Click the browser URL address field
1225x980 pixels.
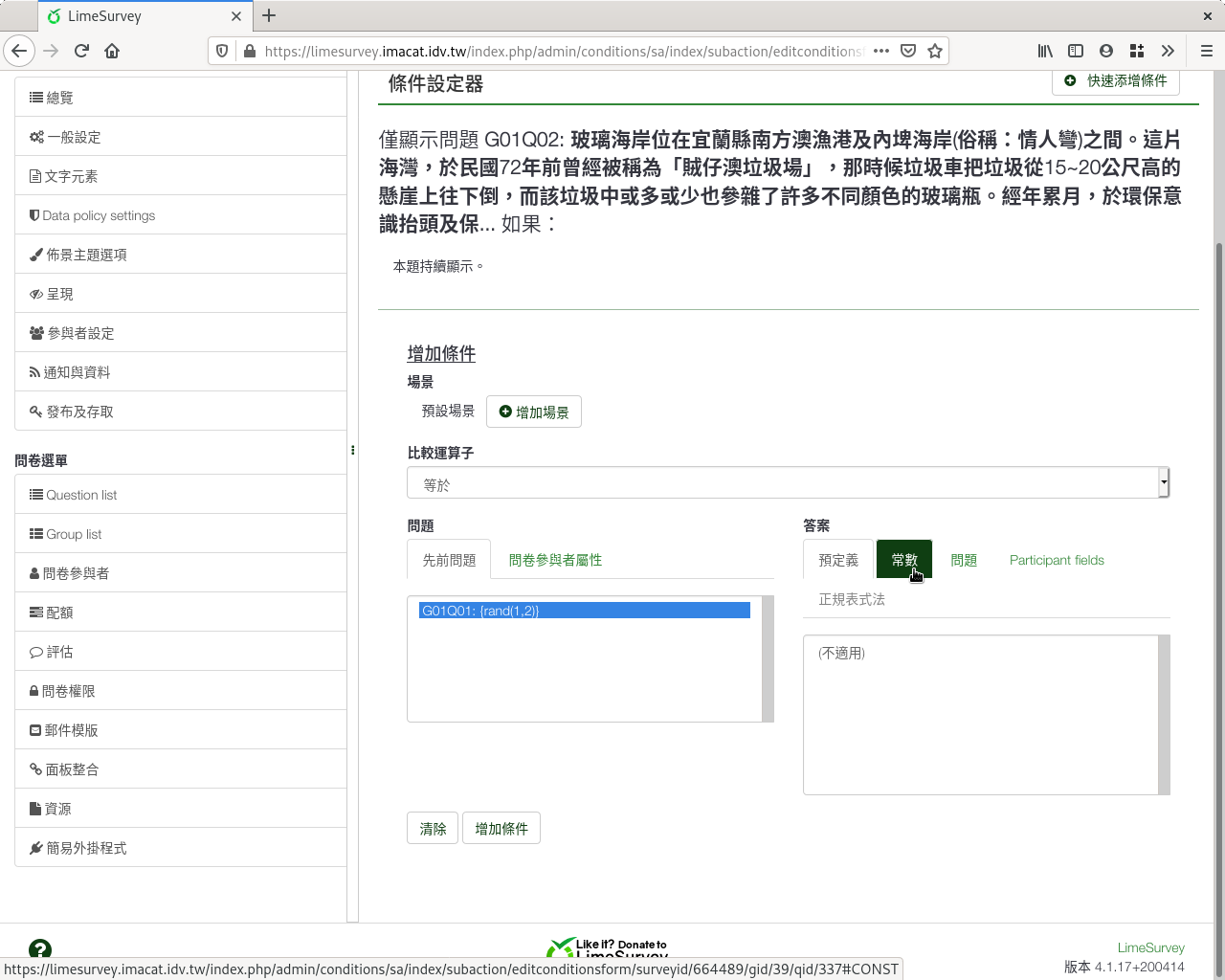point(563,51)
